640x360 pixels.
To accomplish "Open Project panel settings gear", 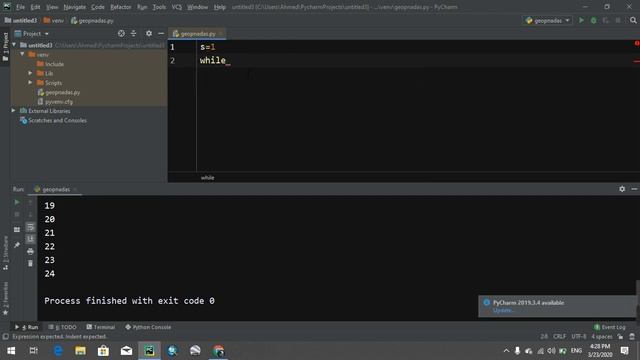I will click(149, 33).
